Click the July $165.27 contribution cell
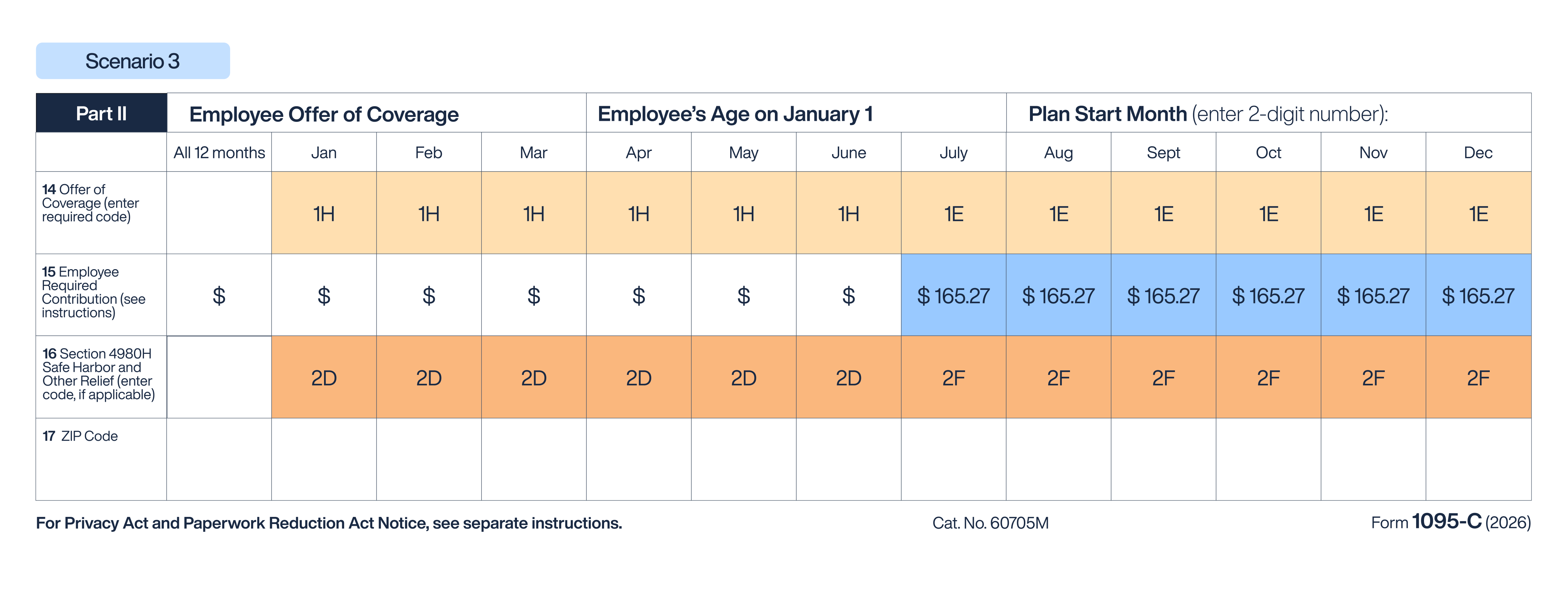 pyautogui.click(x=953, y=295)
